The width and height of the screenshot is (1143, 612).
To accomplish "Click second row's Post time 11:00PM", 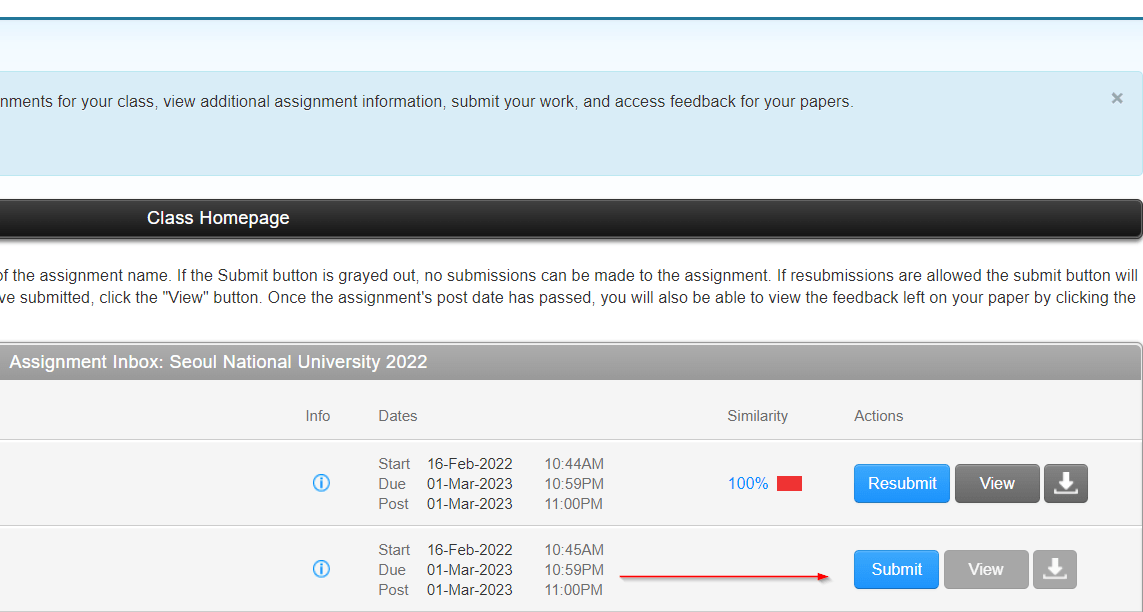I will (x=573, y=589).
